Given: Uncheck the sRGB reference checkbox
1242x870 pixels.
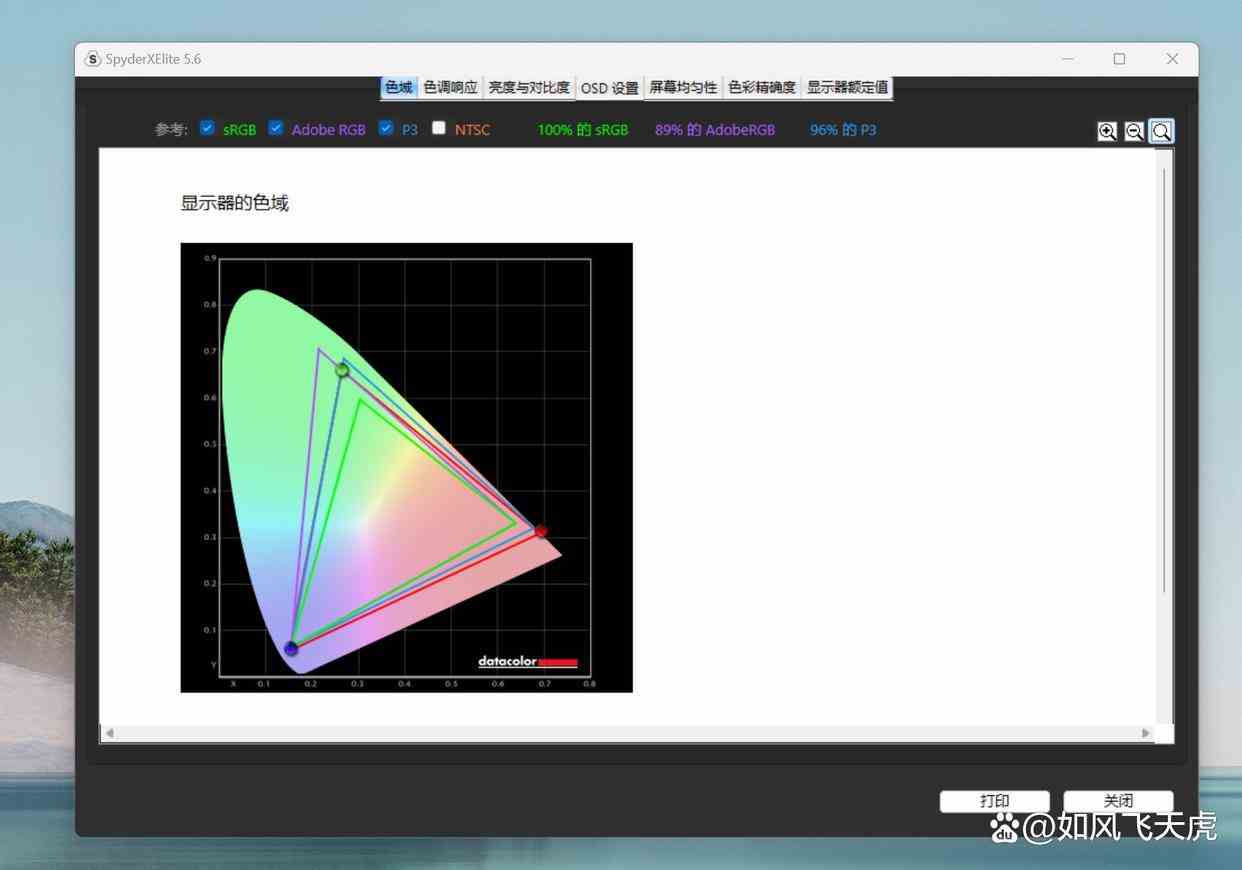Looking at the screenshot, I should [207, 128].
